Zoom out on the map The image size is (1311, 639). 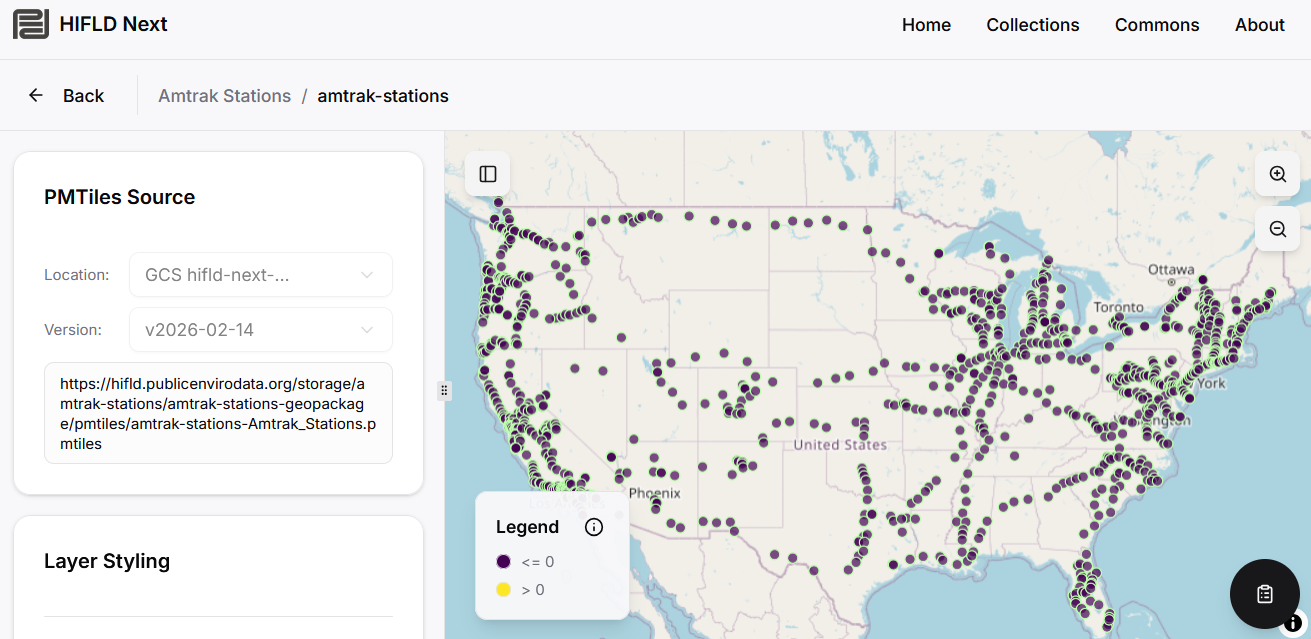pos(1277,229)
